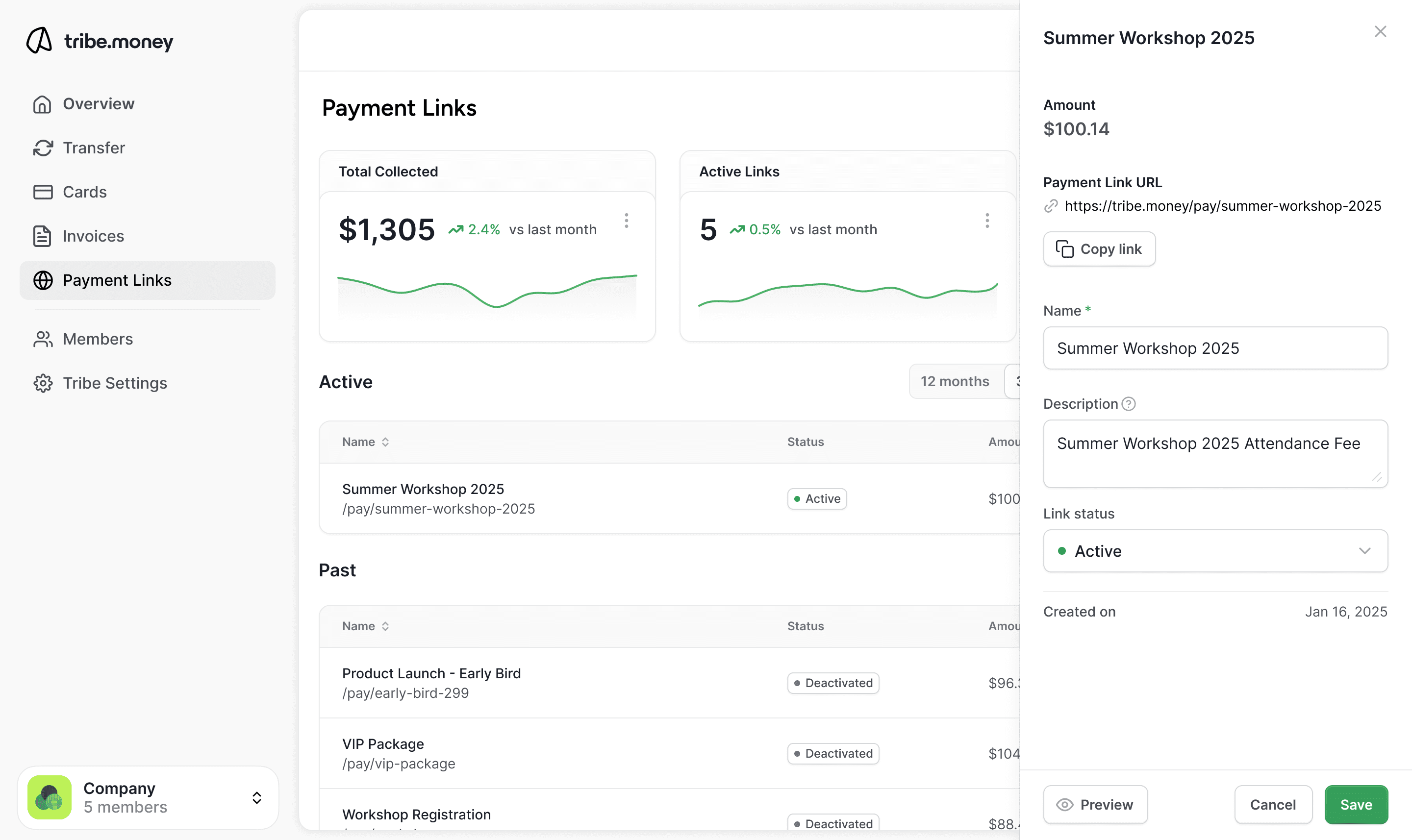The image size is (1412, 840).
Task: Expand the Link status dropdown
Action: (1215, 551)
